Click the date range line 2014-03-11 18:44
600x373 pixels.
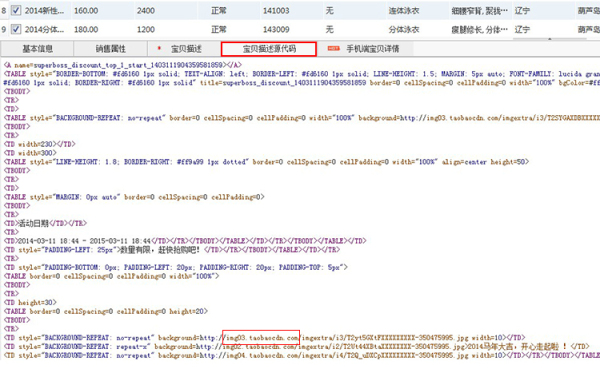185,241
